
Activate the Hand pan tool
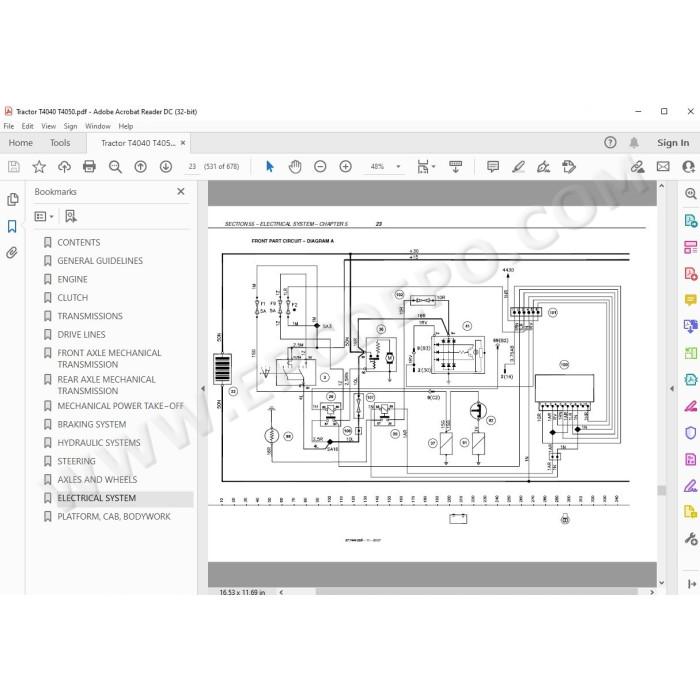tap(295, 167)
